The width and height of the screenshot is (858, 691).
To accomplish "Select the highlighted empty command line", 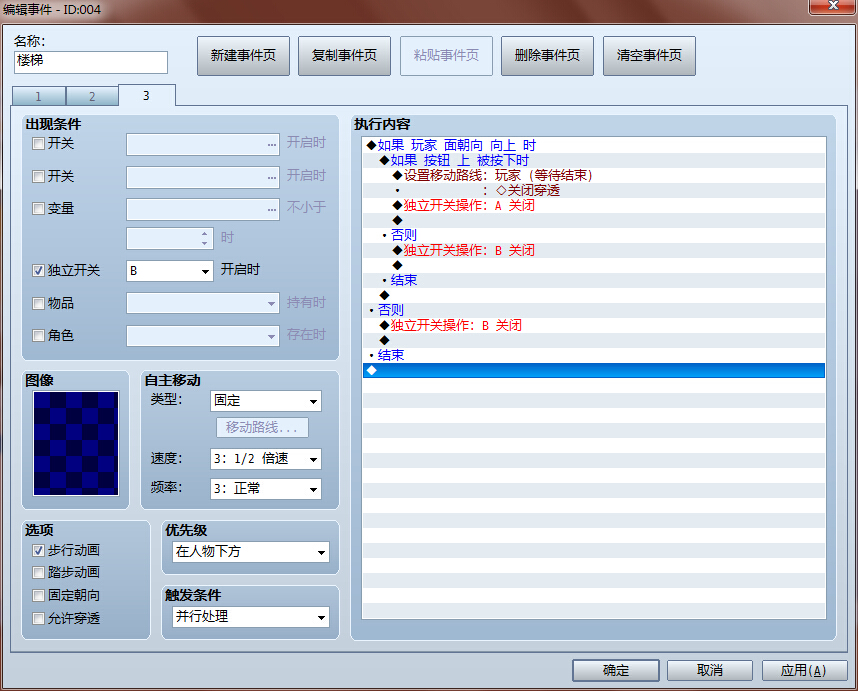I will tap(594, 370).
